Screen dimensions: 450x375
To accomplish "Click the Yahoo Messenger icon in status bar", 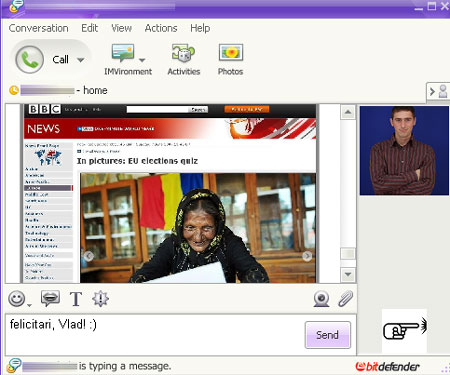I will [x=14, y=365].
